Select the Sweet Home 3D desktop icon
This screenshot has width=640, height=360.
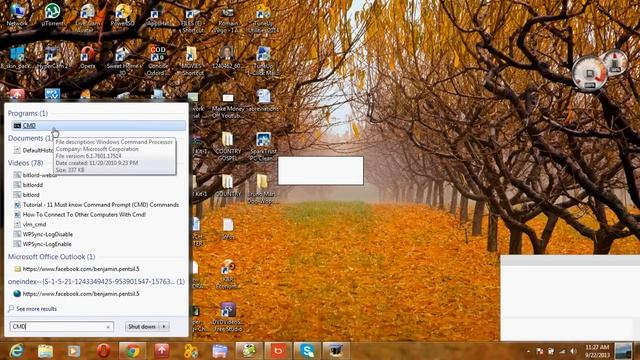coord(122,60)
